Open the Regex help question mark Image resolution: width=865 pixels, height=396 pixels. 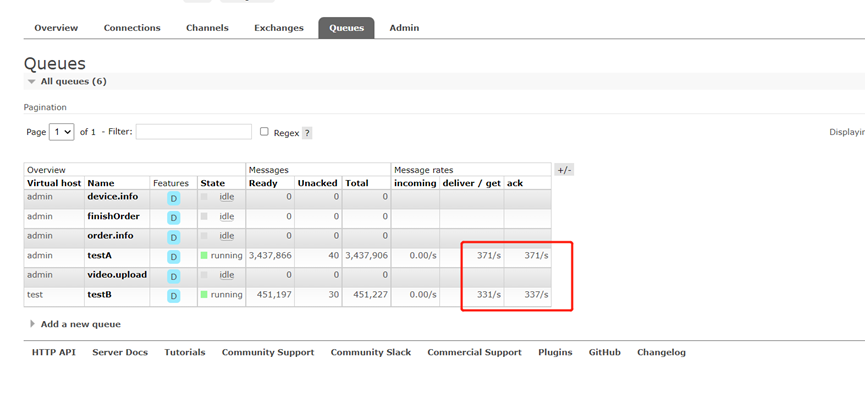tap(307, 133)
